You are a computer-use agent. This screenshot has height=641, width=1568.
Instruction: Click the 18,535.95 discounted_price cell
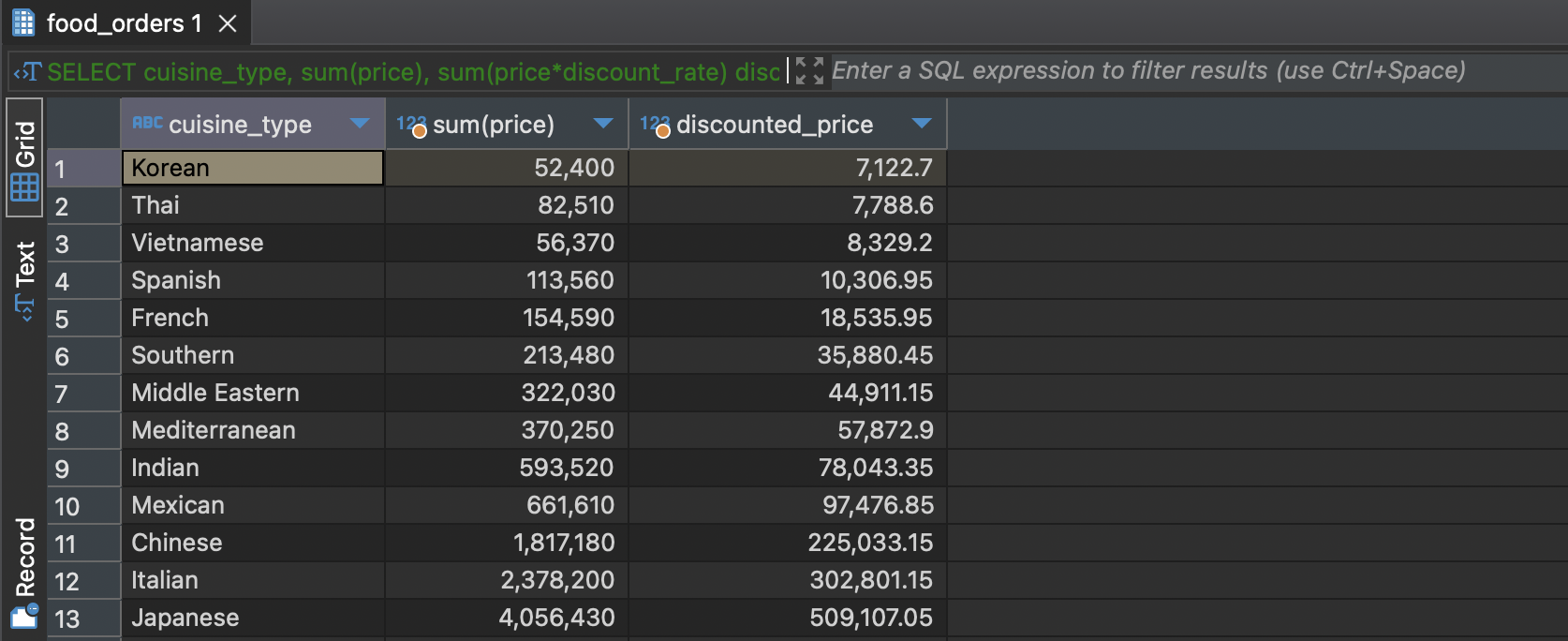788,318
